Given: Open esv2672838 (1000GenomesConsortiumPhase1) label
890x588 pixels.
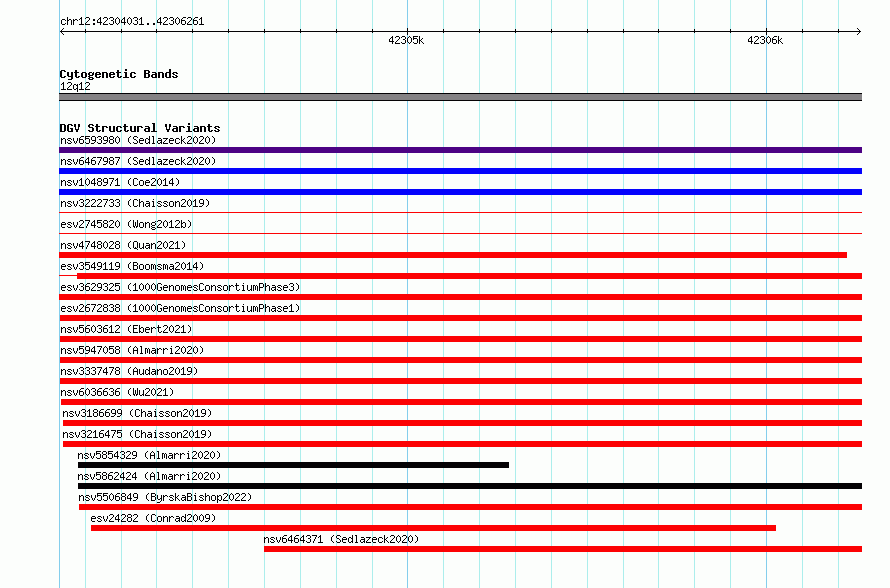Looking at the screenshot, I should pyautogui.click(x=180, y=308).
